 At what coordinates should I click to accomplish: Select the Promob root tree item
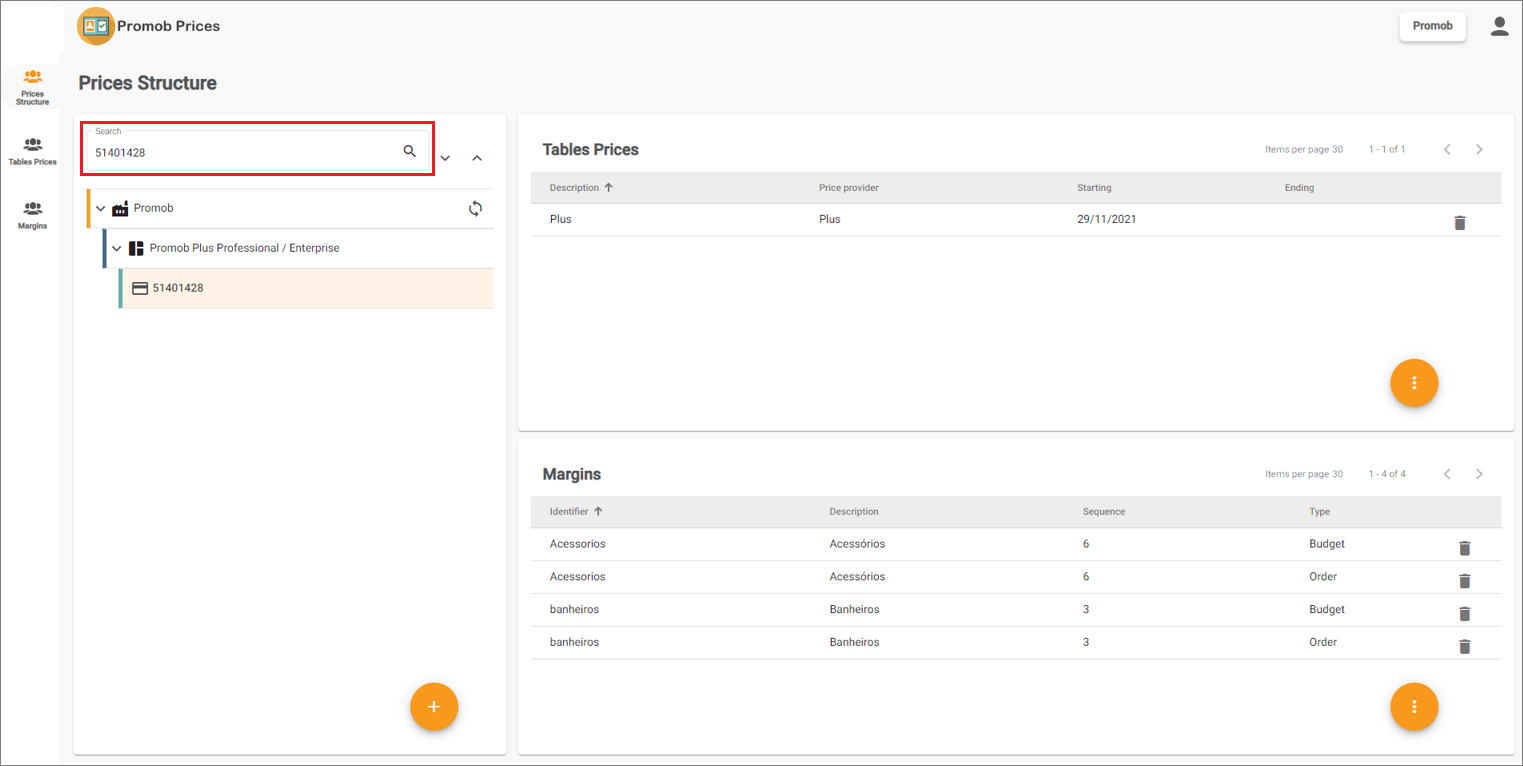click(290, 208)
